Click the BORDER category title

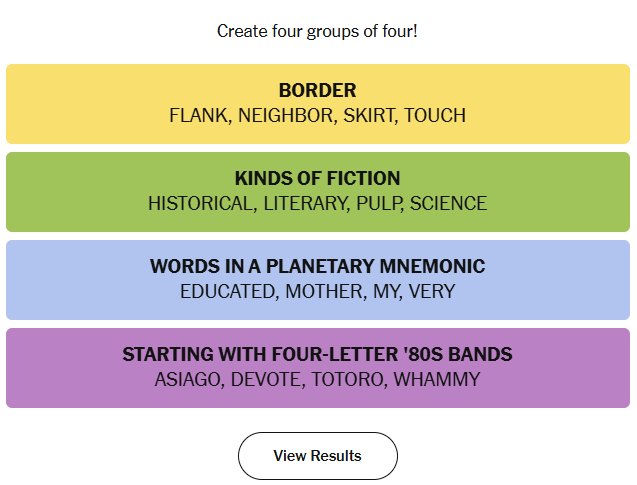click(x=317, y=91)
